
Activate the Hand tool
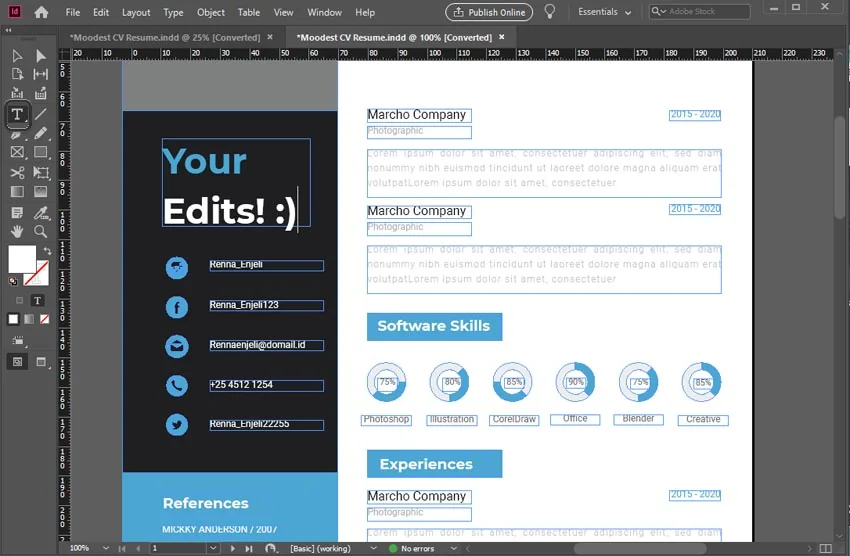click(17, 232)
